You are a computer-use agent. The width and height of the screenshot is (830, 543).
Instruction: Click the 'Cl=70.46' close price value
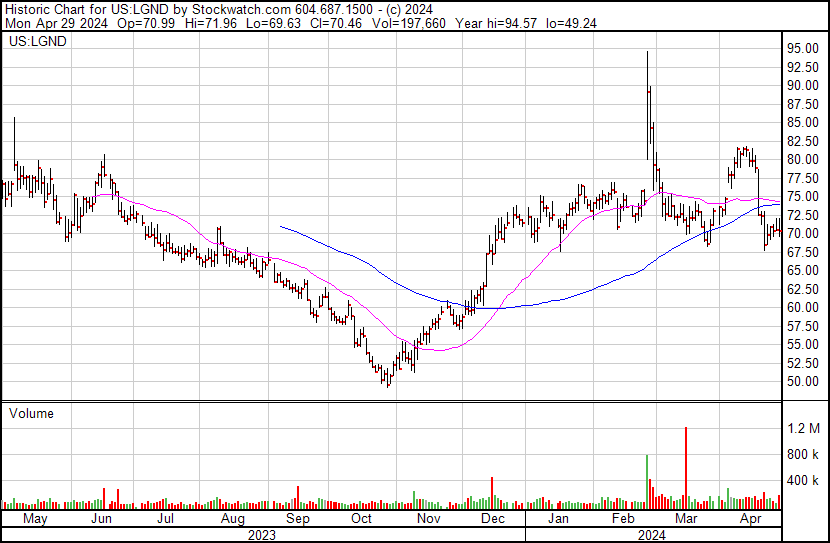[336, 23]
